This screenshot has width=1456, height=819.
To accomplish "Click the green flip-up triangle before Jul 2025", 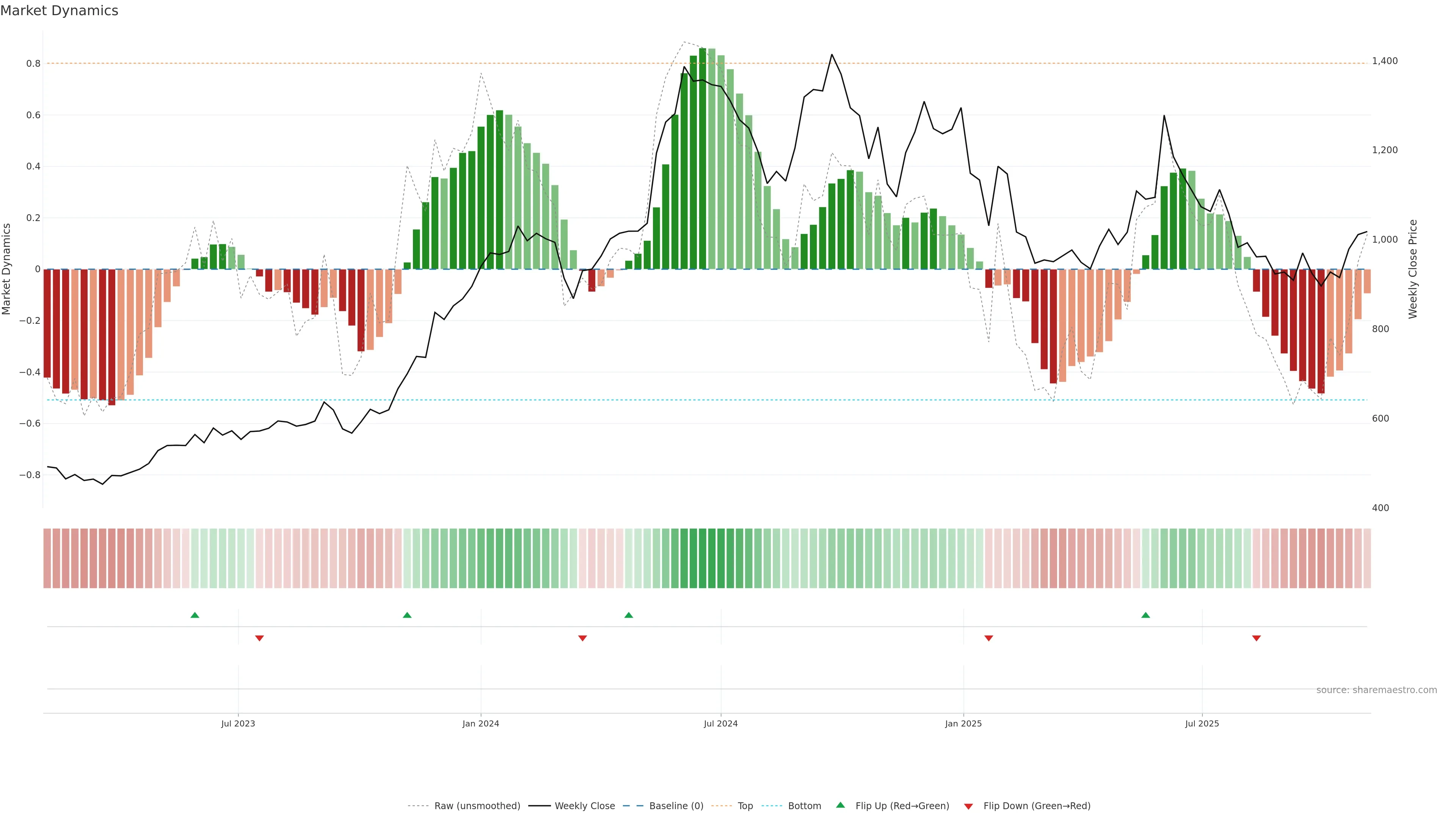I will click(1146, 615).
